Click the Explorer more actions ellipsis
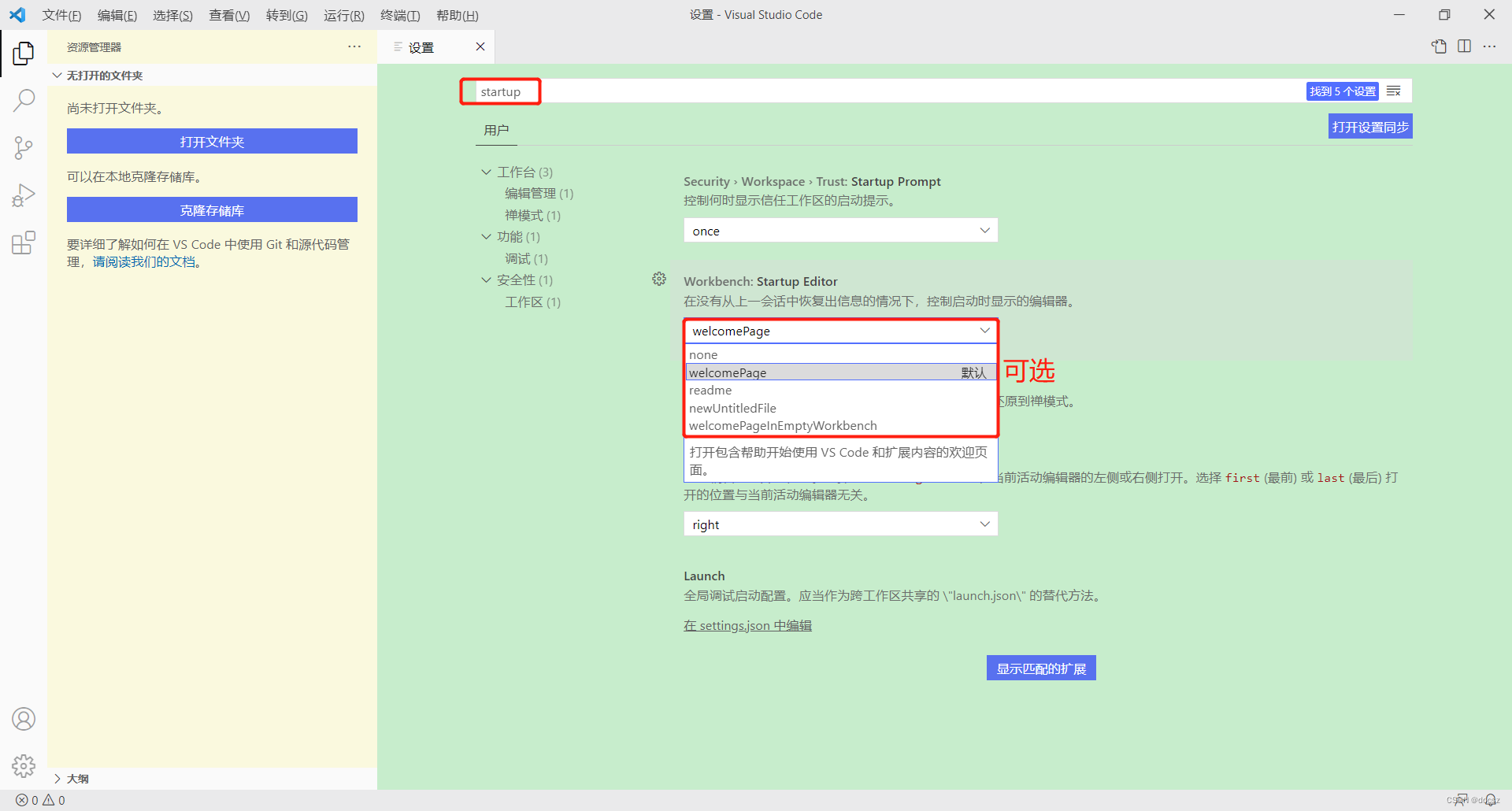This screenshot has width=1512, height=811. [354, 47]
